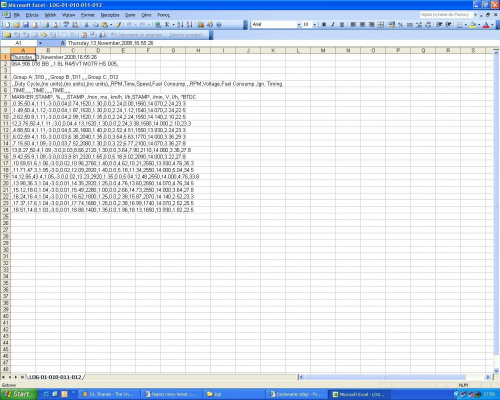Open the font color red A dropdown
The width and height of the screenshot is (500, 400).
(x=492, y=25)
